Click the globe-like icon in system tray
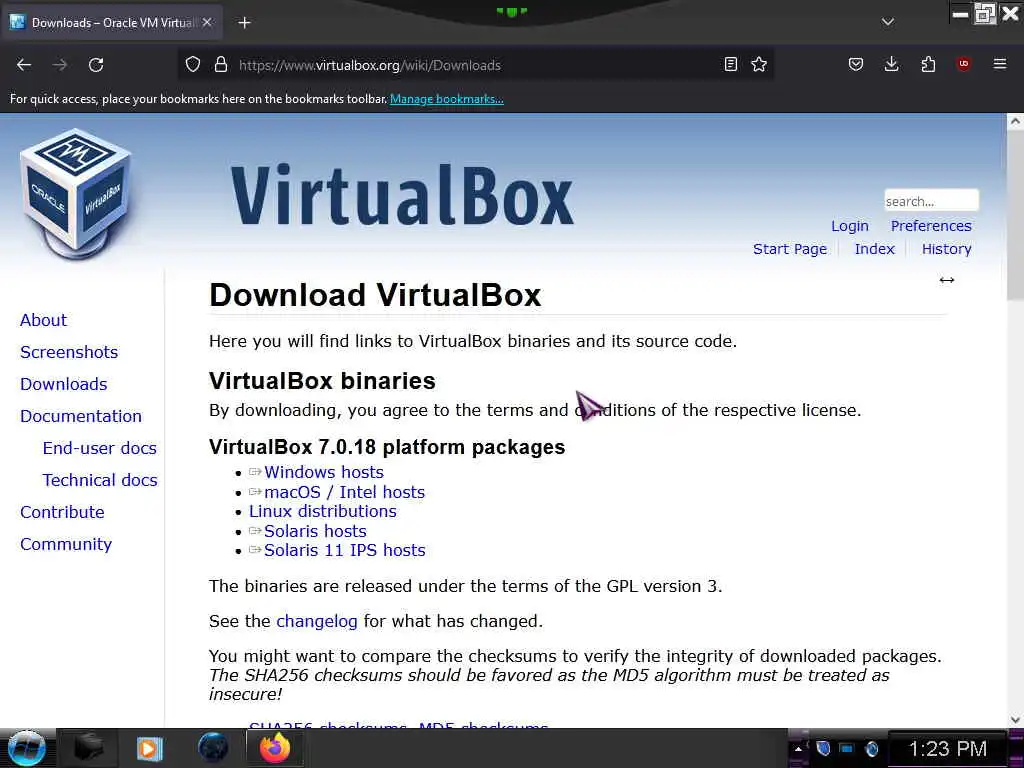Image resolution: width=1024 pixels, height=768 pixels. tap(871, 749)
